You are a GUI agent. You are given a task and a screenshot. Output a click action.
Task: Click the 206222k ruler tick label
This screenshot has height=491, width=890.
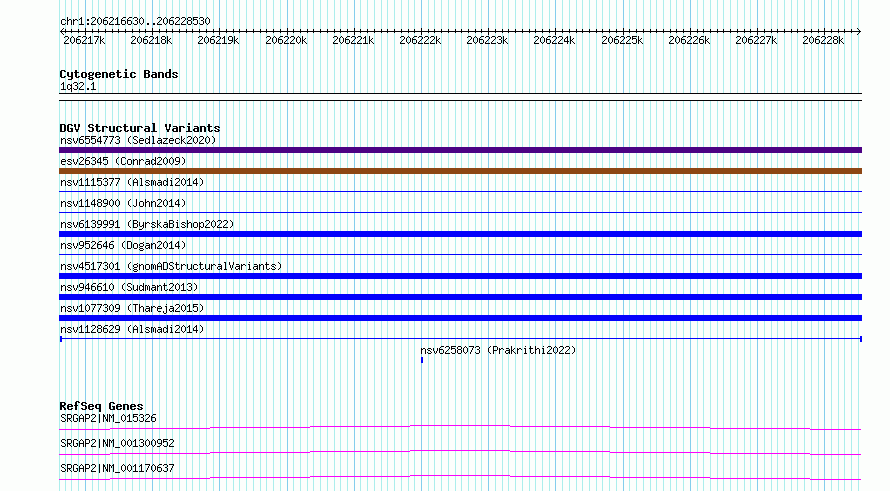(420, 40)
